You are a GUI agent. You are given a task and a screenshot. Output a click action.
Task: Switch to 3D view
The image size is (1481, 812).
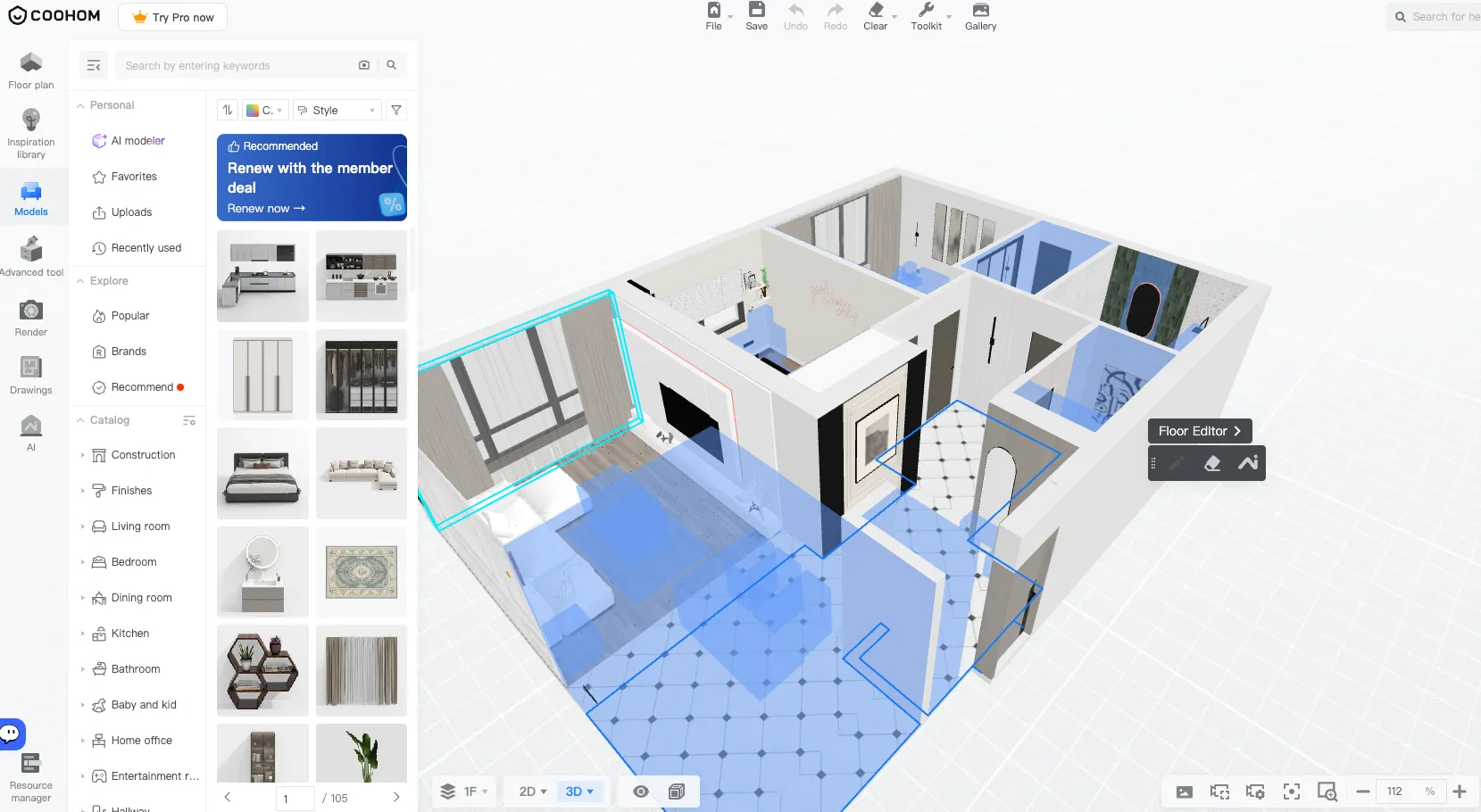579,791
